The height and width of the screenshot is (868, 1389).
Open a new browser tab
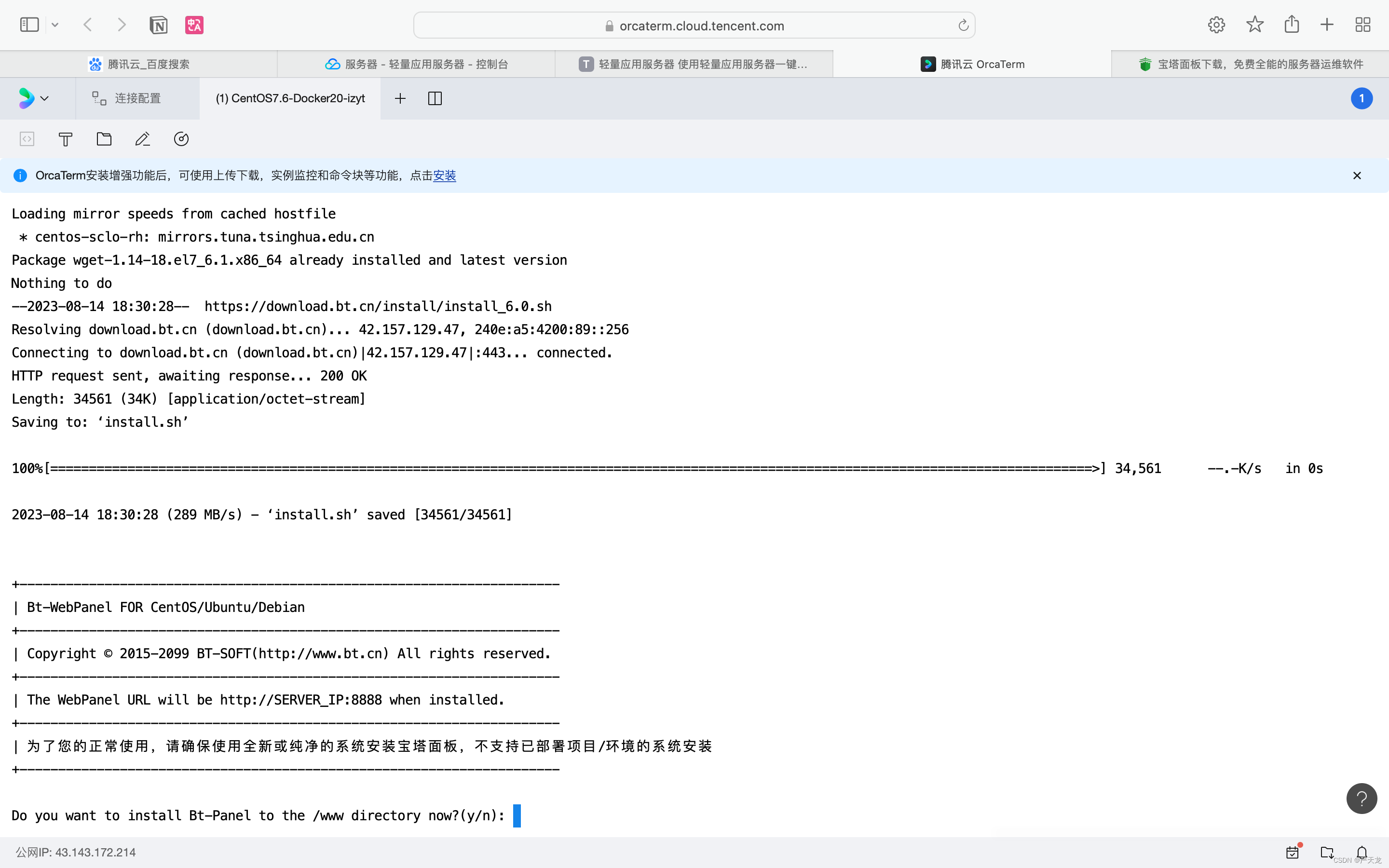point(1327,25)
